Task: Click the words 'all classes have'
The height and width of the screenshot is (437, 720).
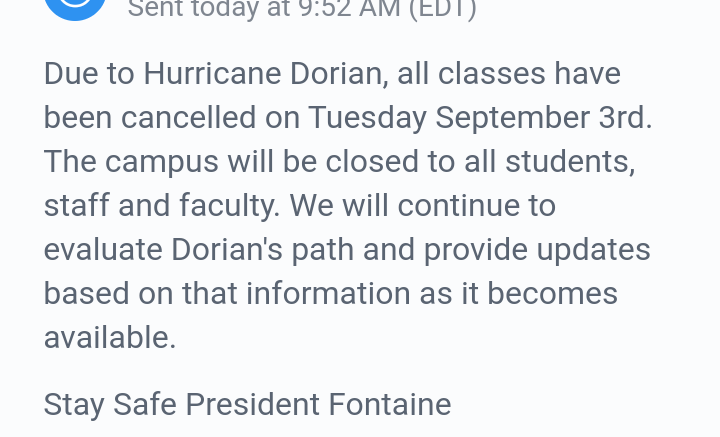Action: [x=509, y=73]
